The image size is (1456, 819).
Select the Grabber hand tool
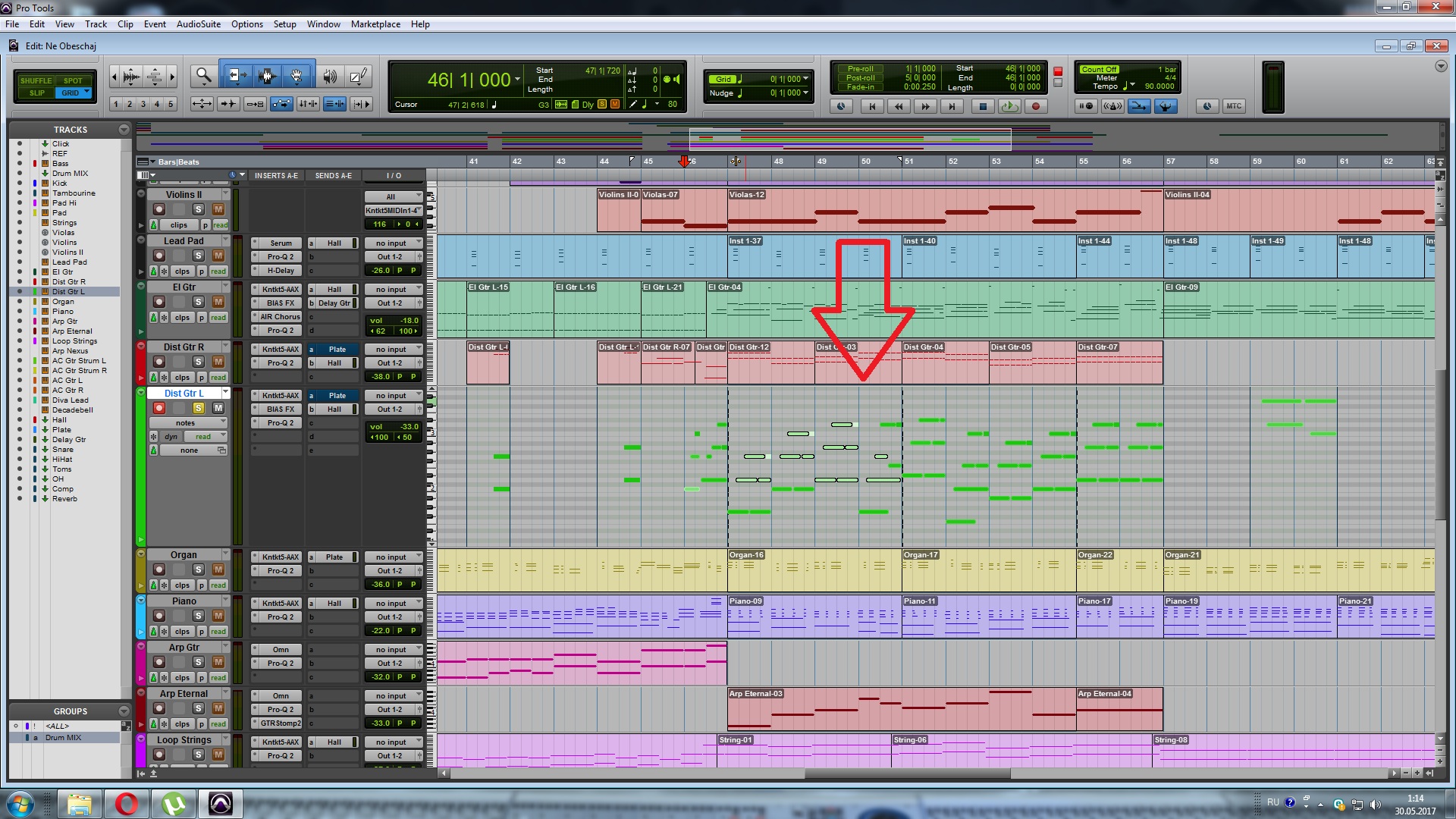tap(297, 75)
